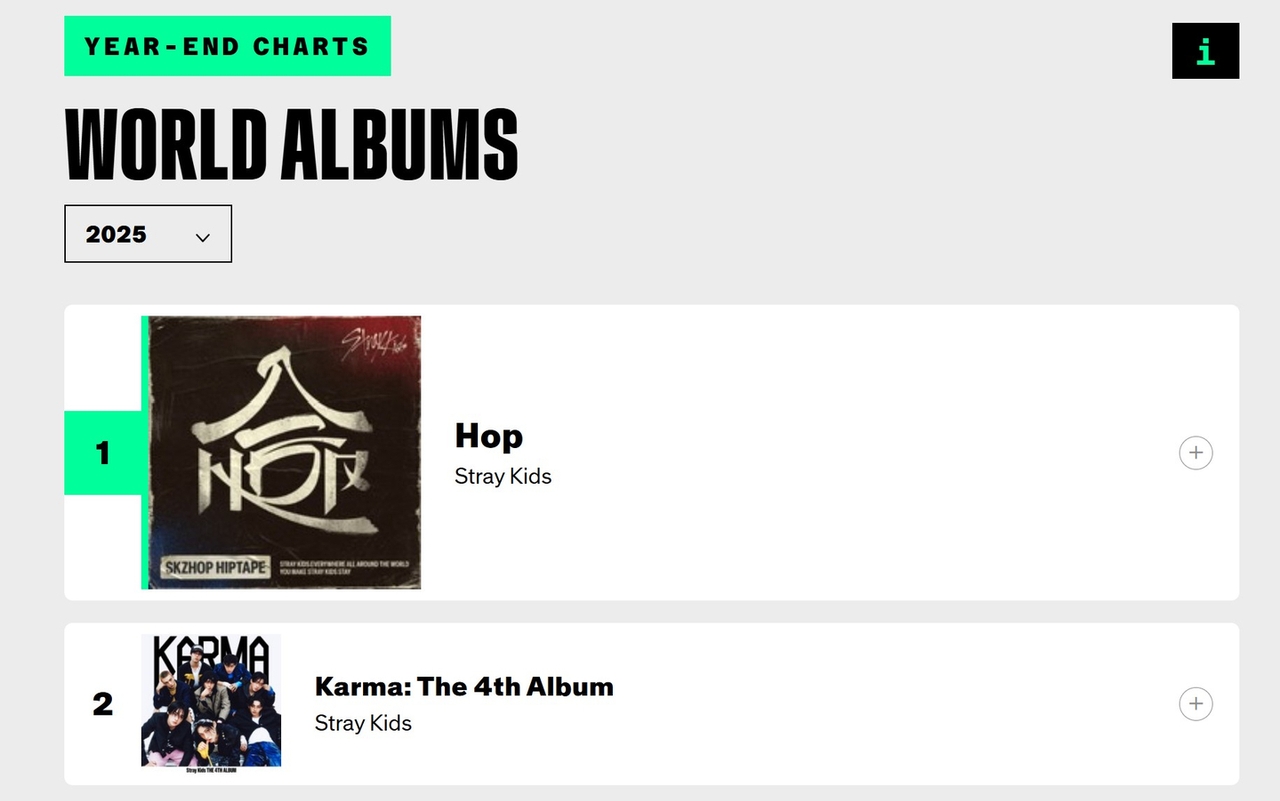Click the green rank 1 badge

(102, 453)
